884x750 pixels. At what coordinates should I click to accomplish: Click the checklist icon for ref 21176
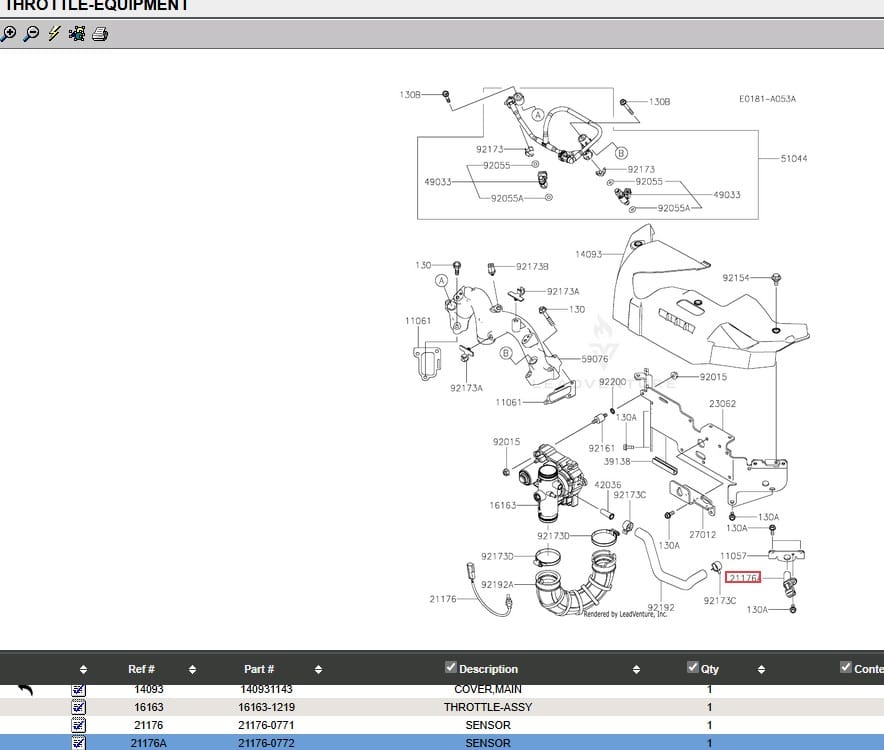pos(79,725)
